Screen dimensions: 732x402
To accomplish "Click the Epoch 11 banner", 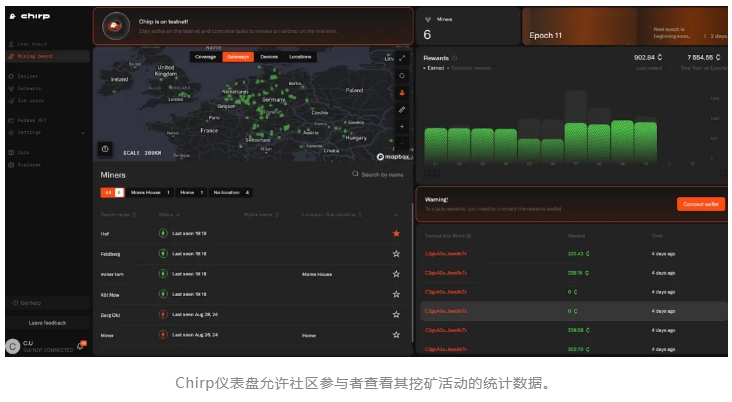I will (x=625, y=26).
